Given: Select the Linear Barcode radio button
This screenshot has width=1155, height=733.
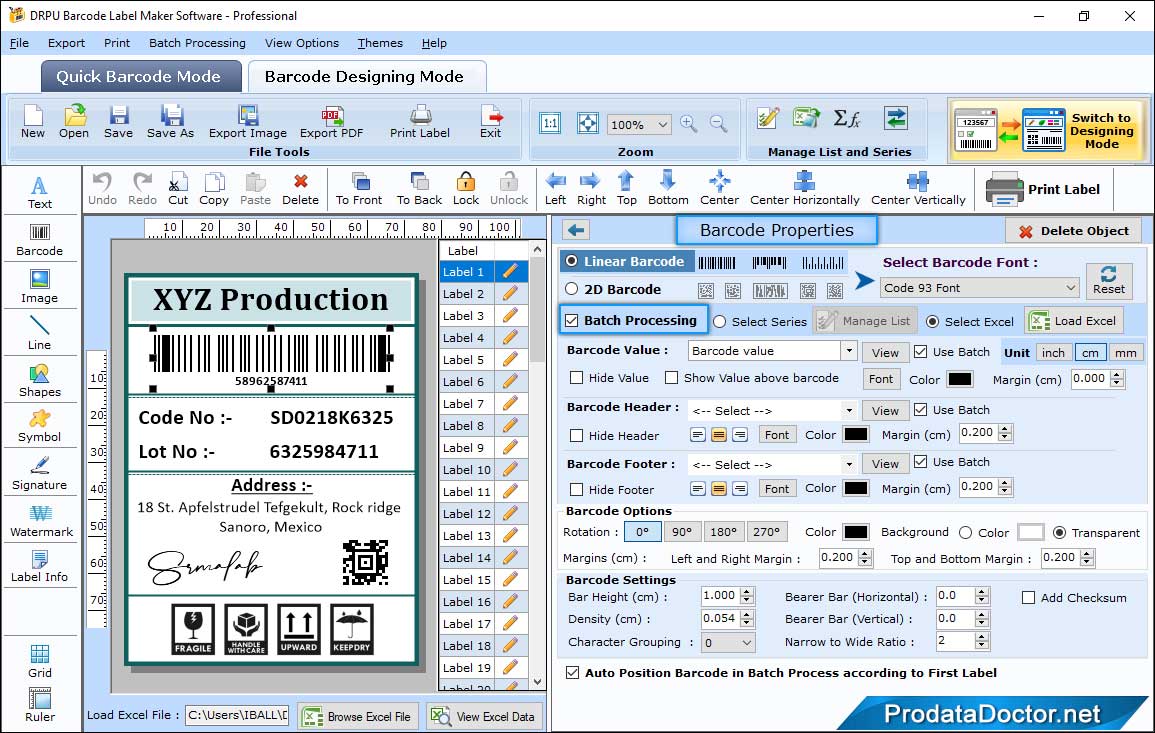Looking at the screenshot, I should pyautogui.click(x=572, y=261).
